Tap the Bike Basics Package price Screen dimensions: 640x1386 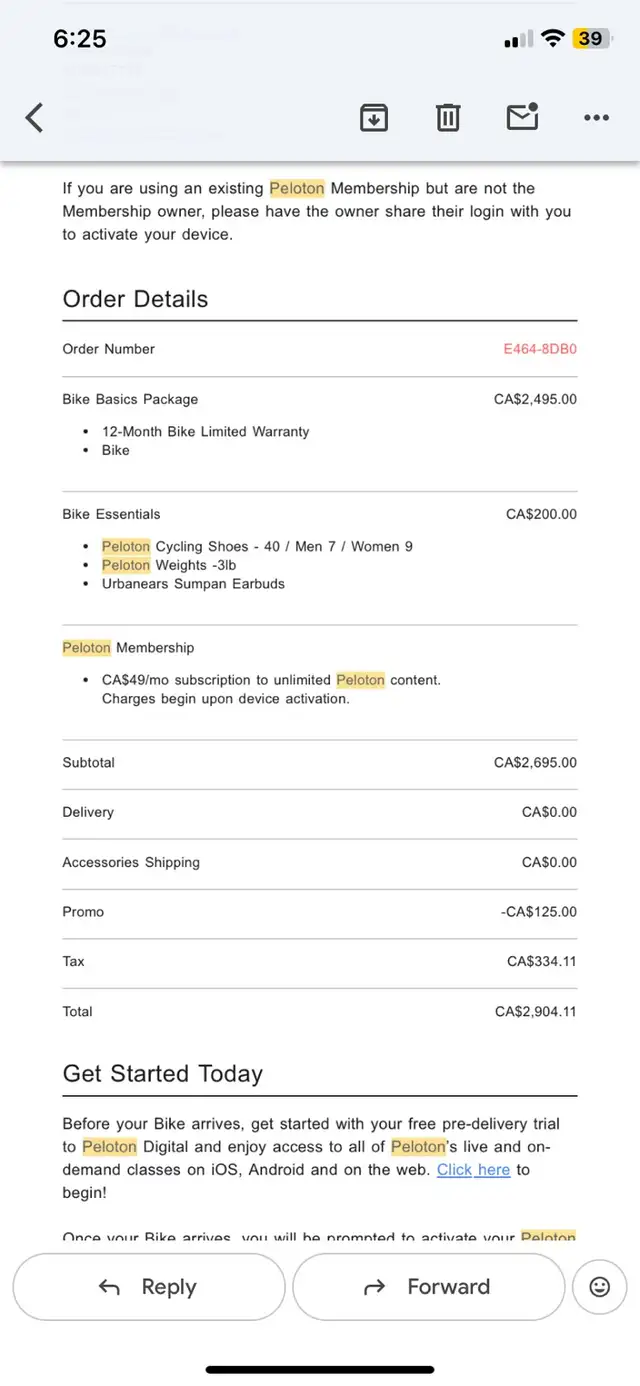(535, 399)
